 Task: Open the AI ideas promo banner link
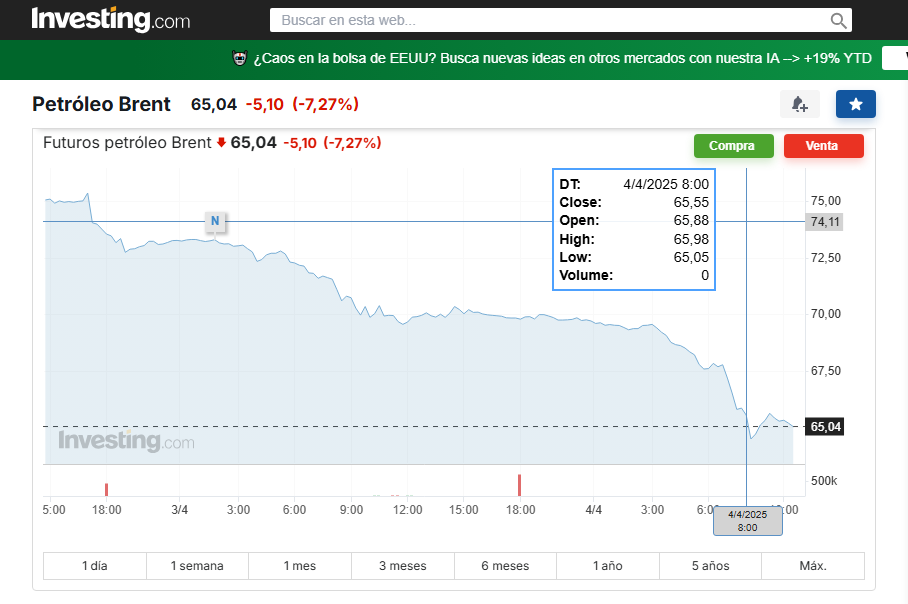coord(562,59)
